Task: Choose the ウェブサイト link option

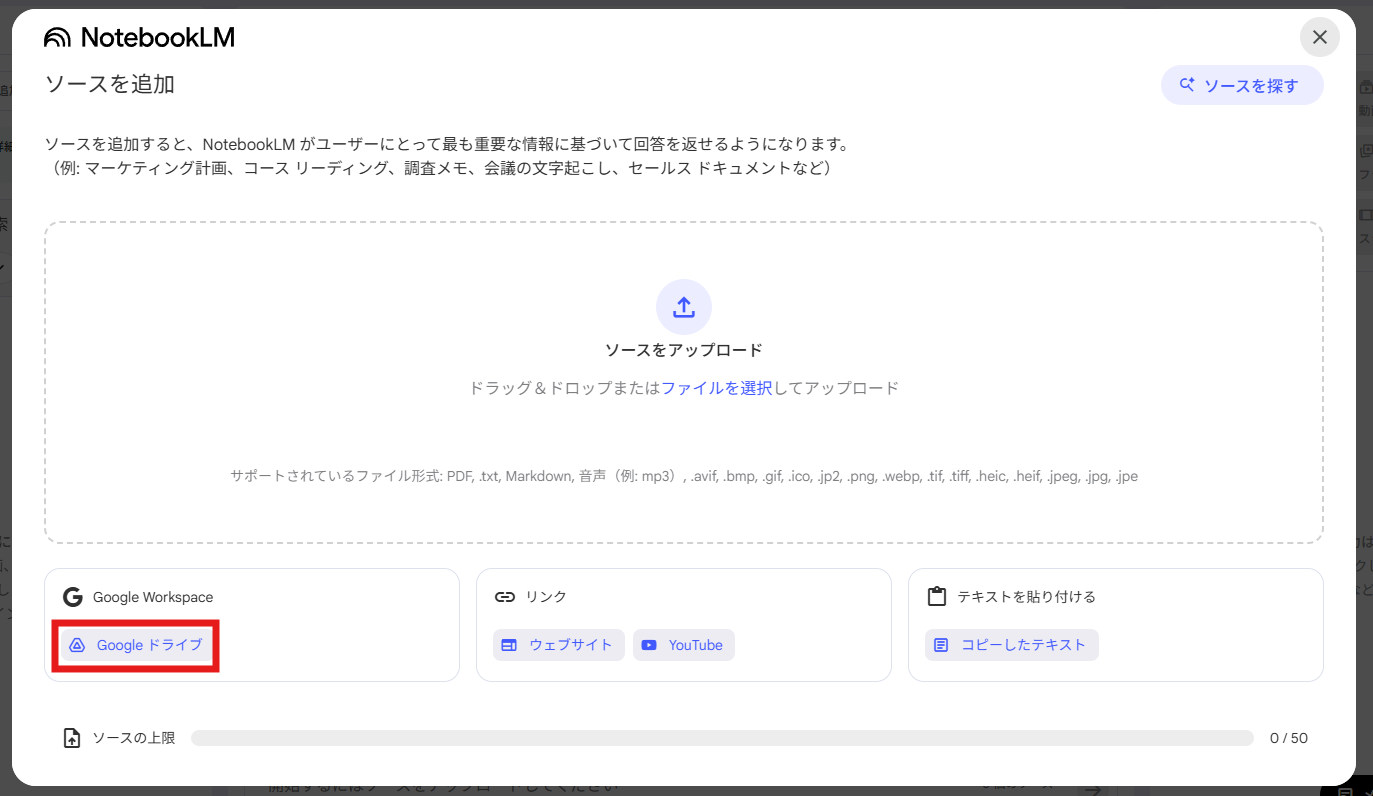Action: (x=559, y=645)
